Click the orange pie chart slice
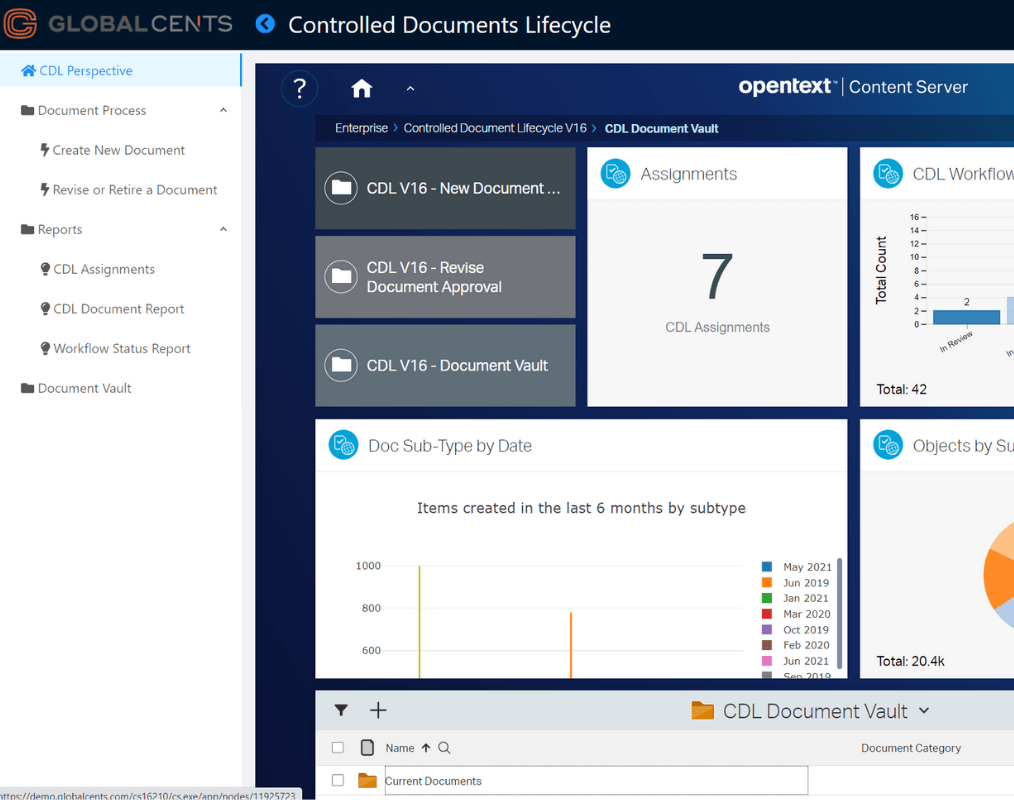The height and width of the screenshot is (800, 1014). coord(1001,579)
